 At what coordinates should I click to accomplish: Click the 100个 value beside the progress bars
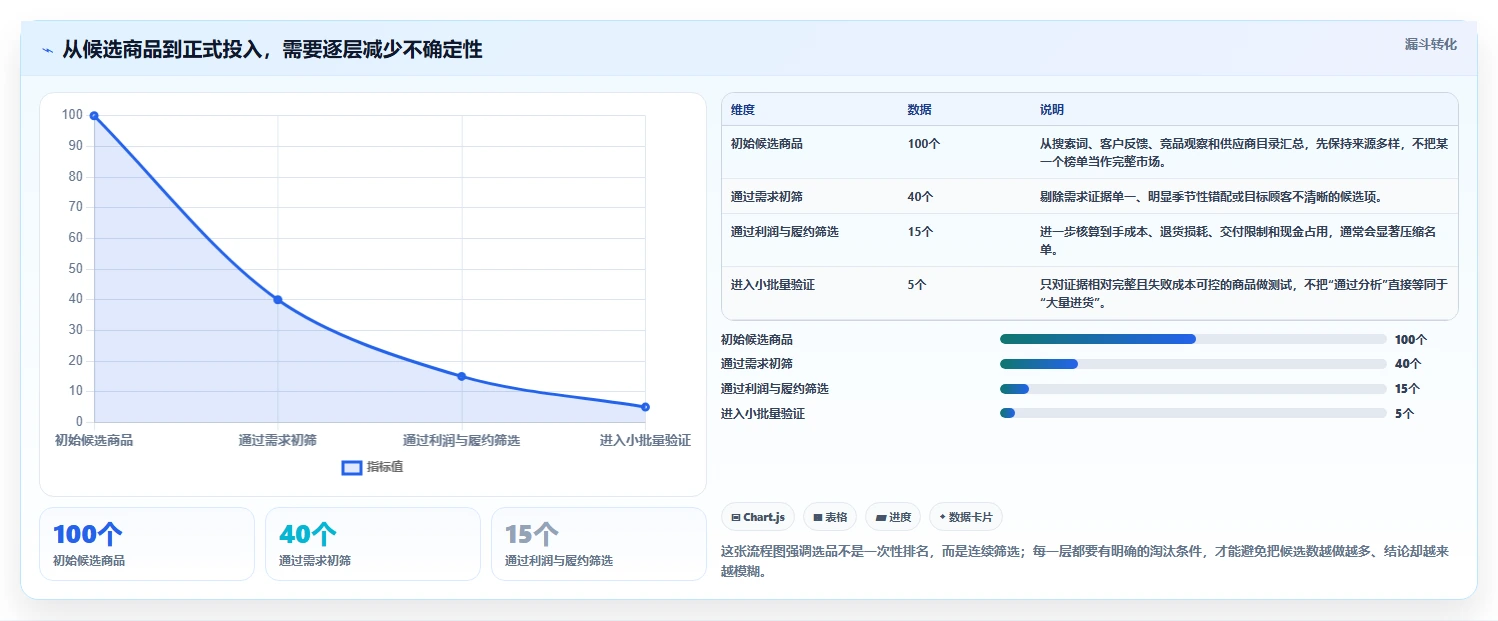[x=1411, y=340]
